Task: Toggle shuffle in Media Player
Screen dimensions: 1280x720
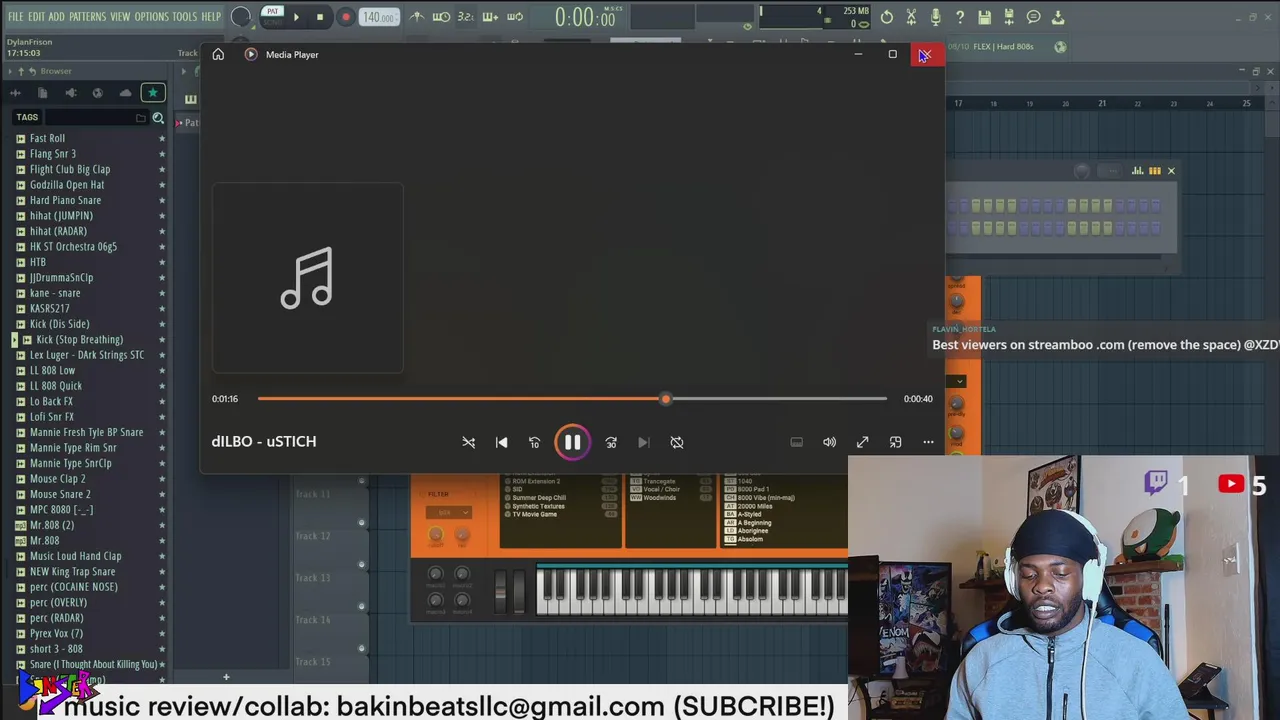Action: pyautogui.click(x=468, y=442)
